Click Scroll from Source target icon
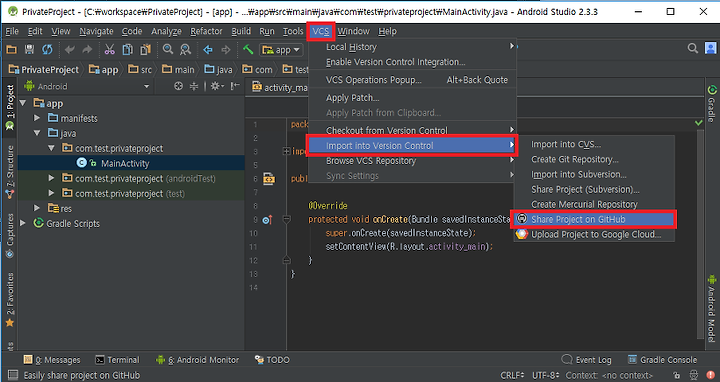 [x=179, y=86]
